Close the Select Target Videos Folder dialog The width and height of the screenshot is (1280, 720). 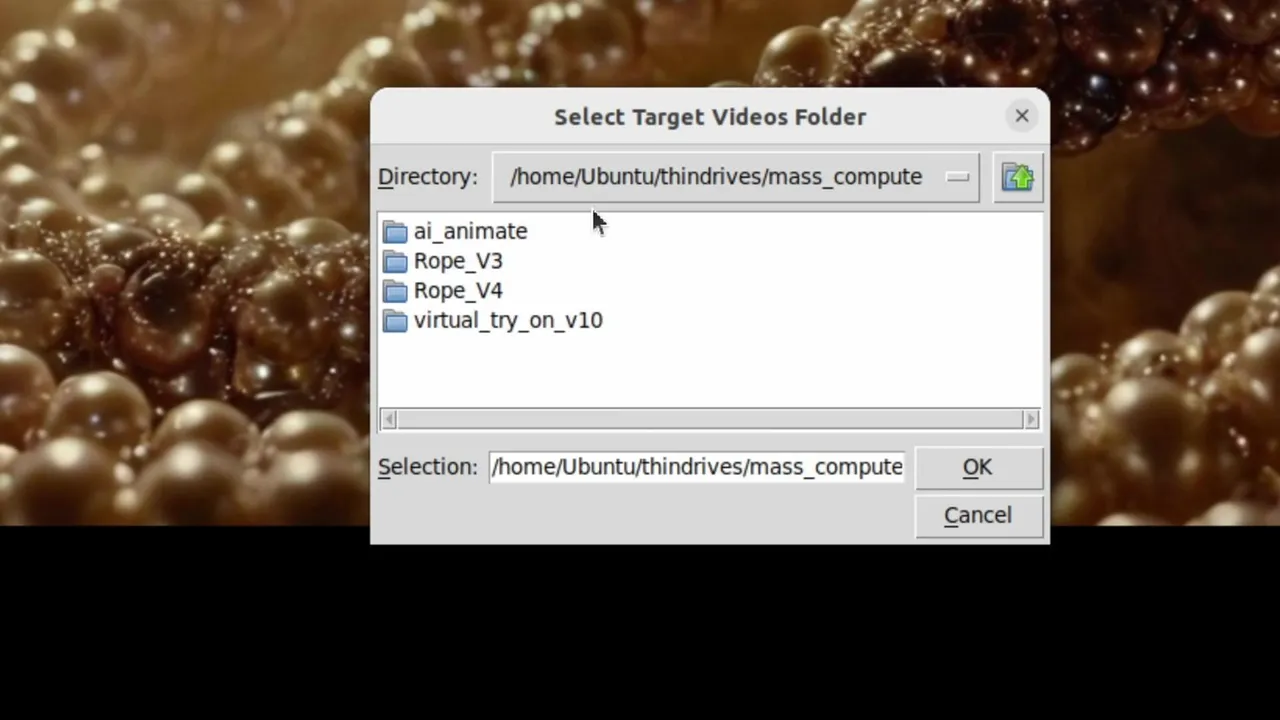[x=1022, y=116]
